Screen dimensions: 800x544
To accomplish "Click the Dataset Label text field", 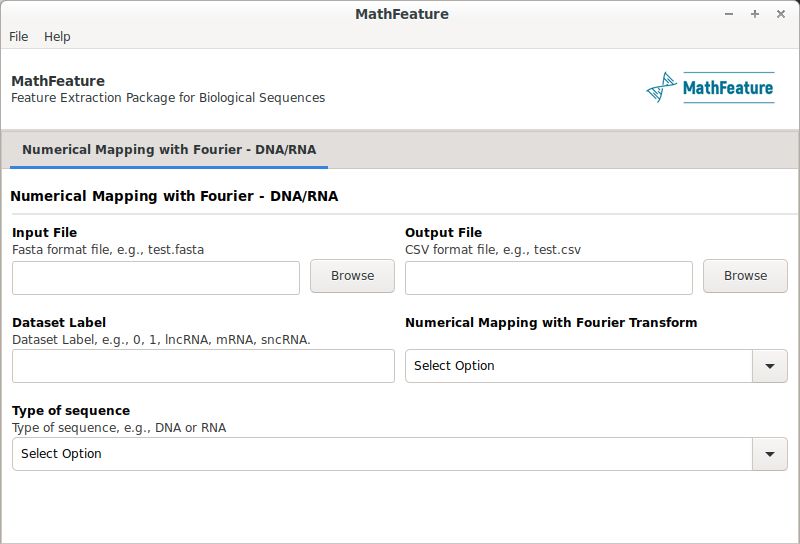I will (x=203, y=366).
